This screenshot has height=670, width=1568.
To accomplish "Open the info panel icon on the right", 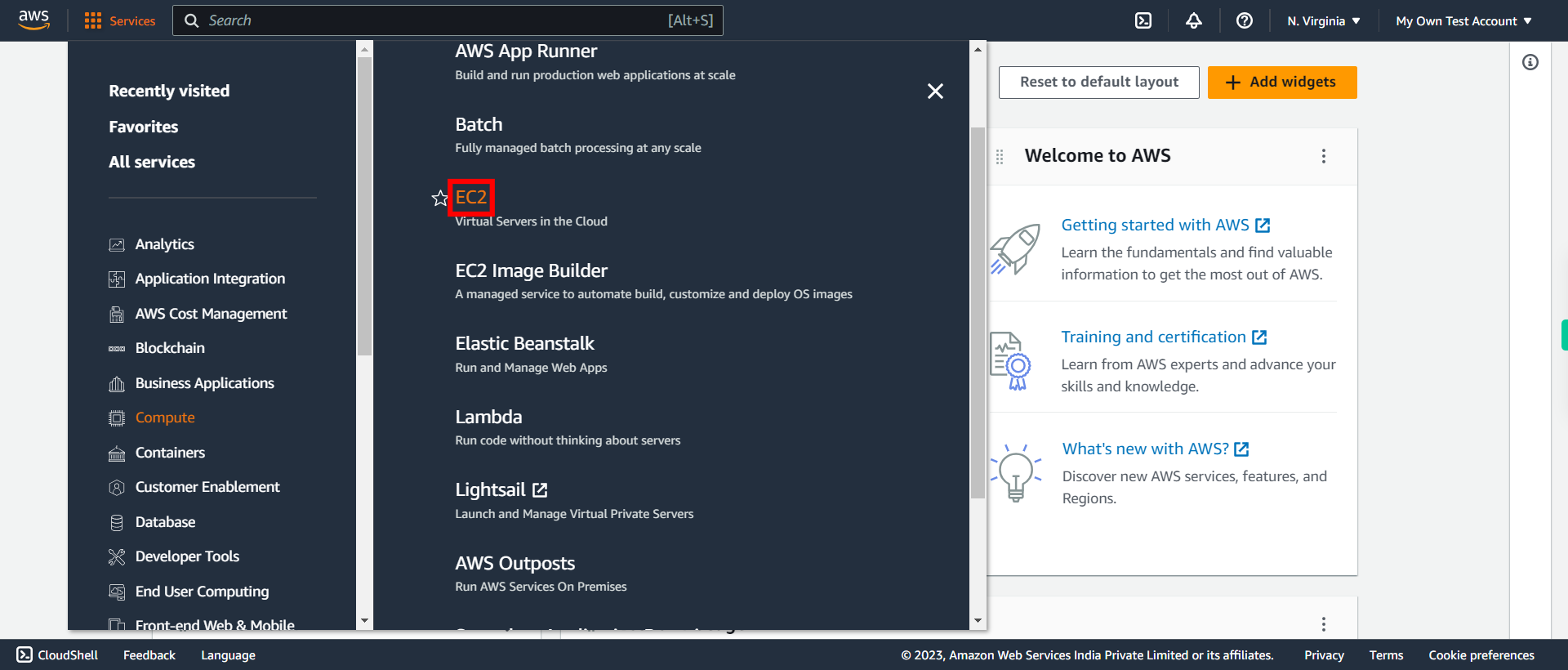I will pyautogui.click(x=1530, y=62).
